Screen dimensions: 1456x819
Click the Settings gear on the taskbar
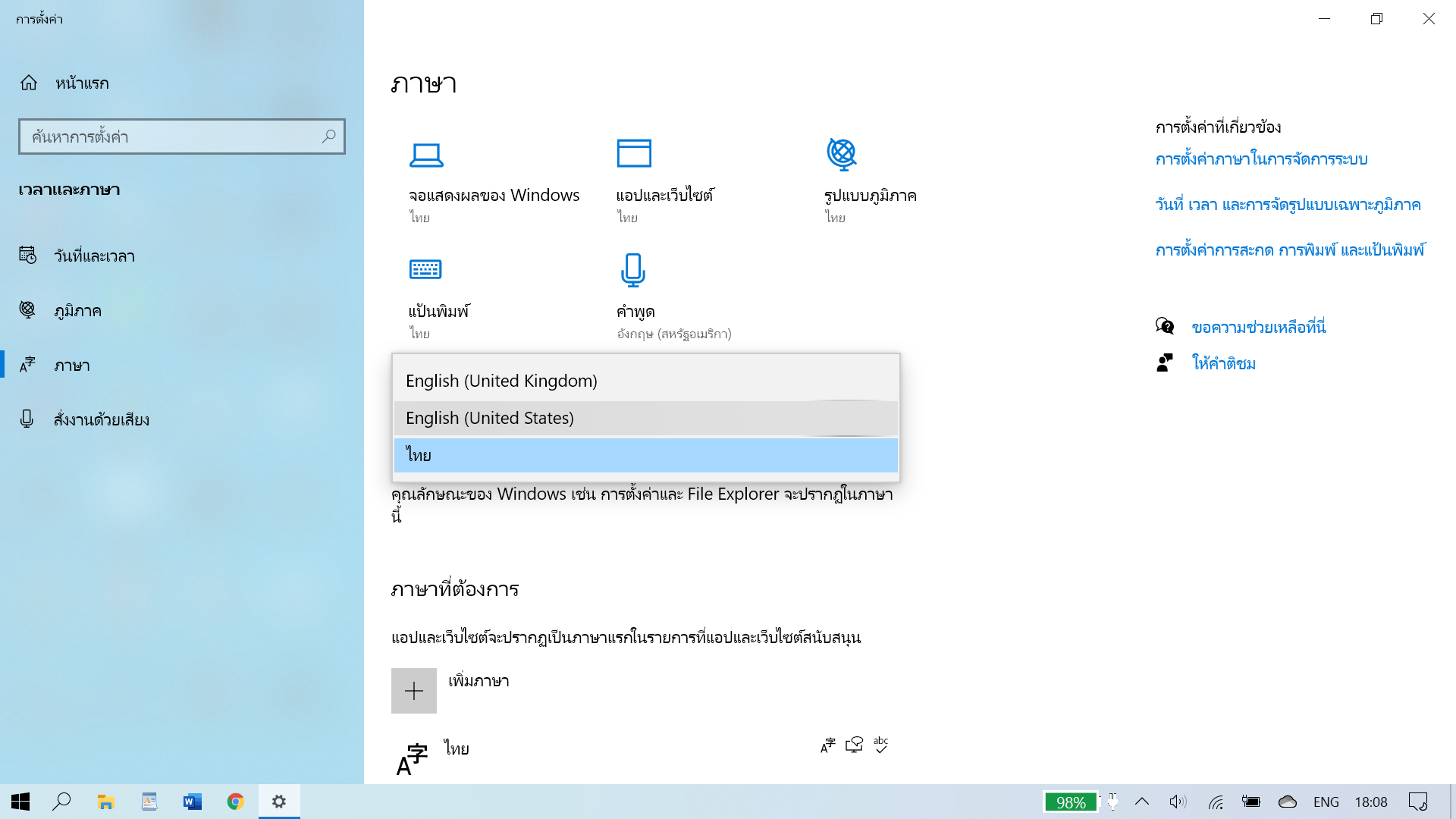[x=279, y=802]
